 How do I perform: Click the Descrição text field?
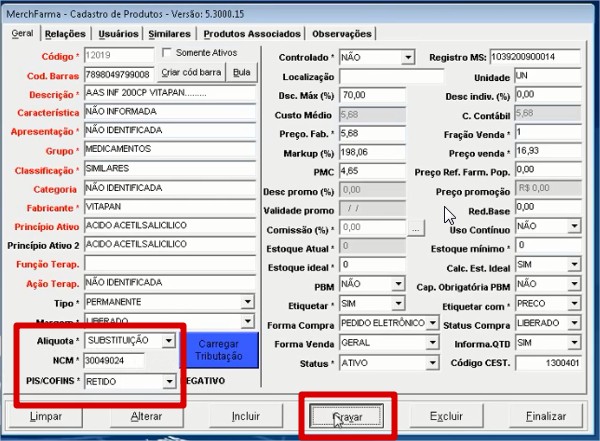point(169,91)
